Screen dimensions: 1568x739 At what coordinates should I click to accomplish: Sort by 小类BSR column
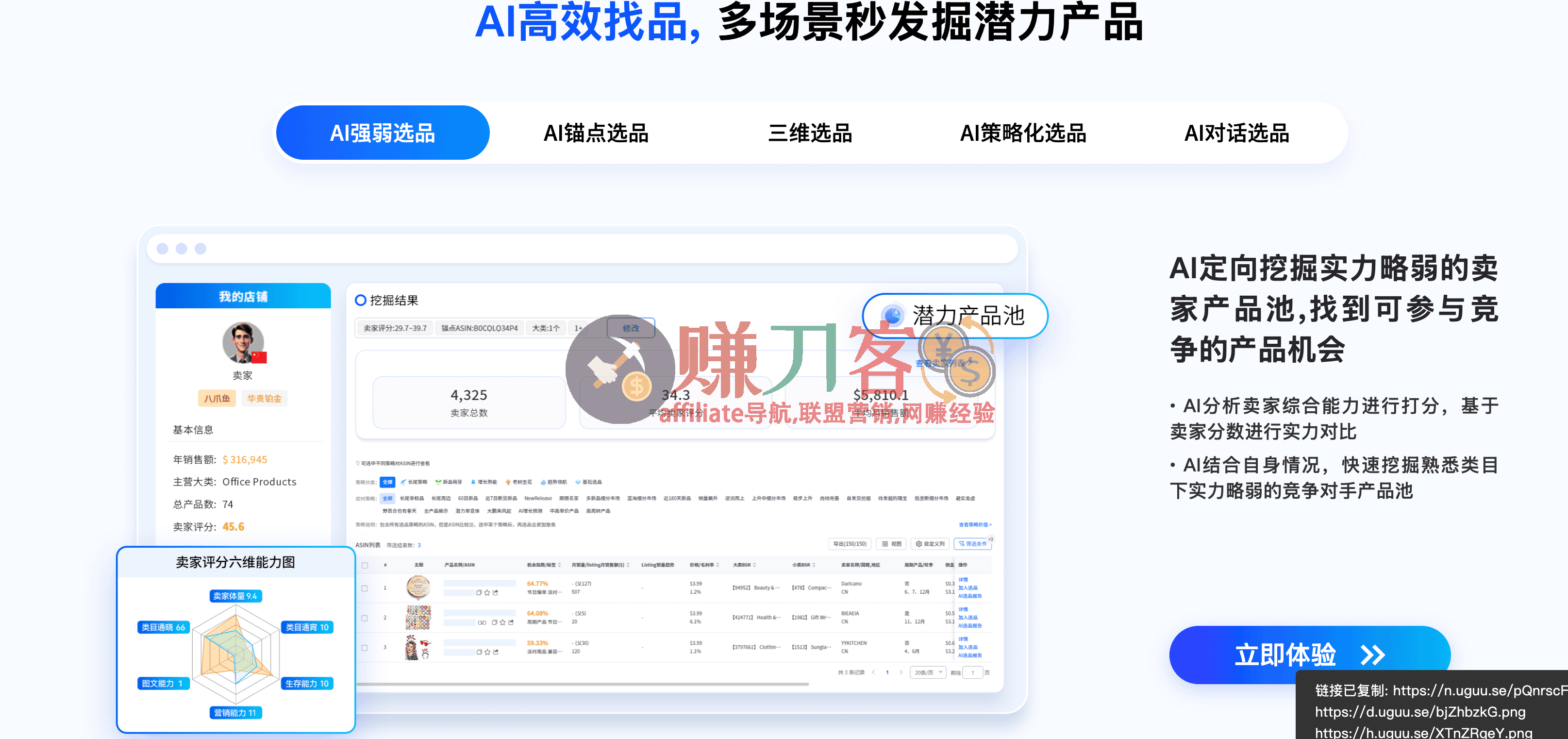click(x=814, y=565)
